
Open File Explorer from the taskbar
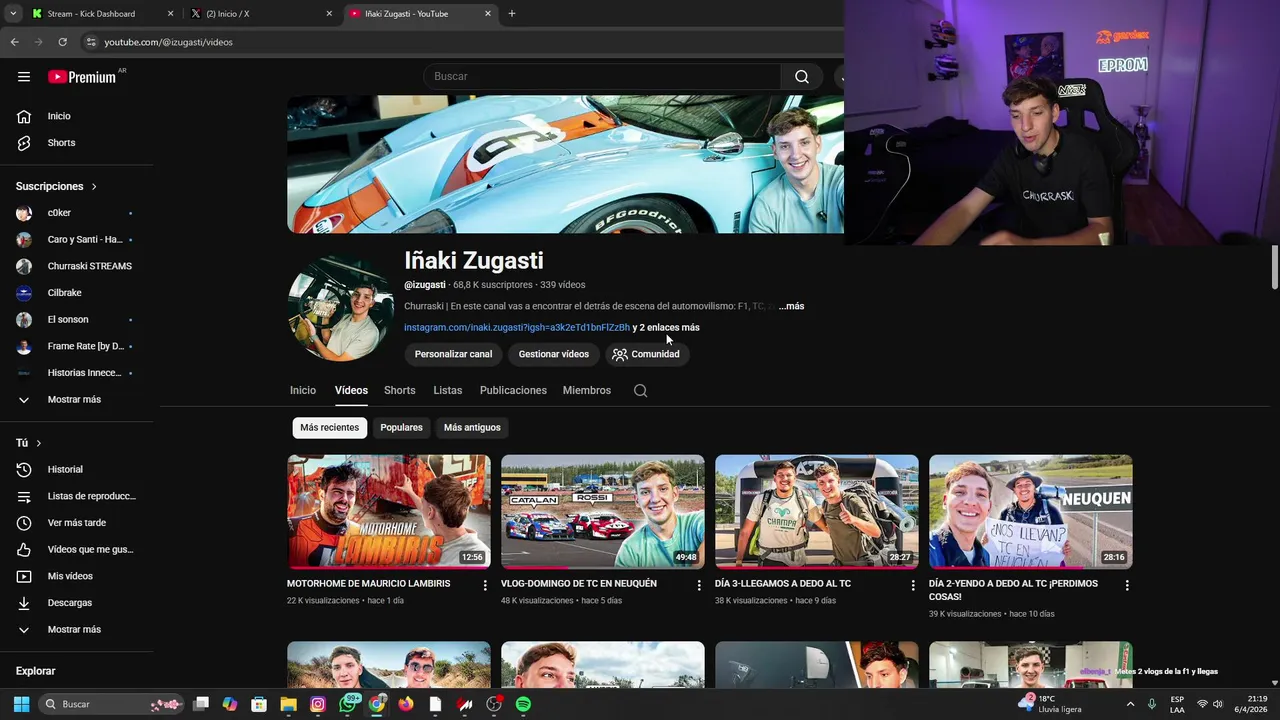[x=288, y=704]
